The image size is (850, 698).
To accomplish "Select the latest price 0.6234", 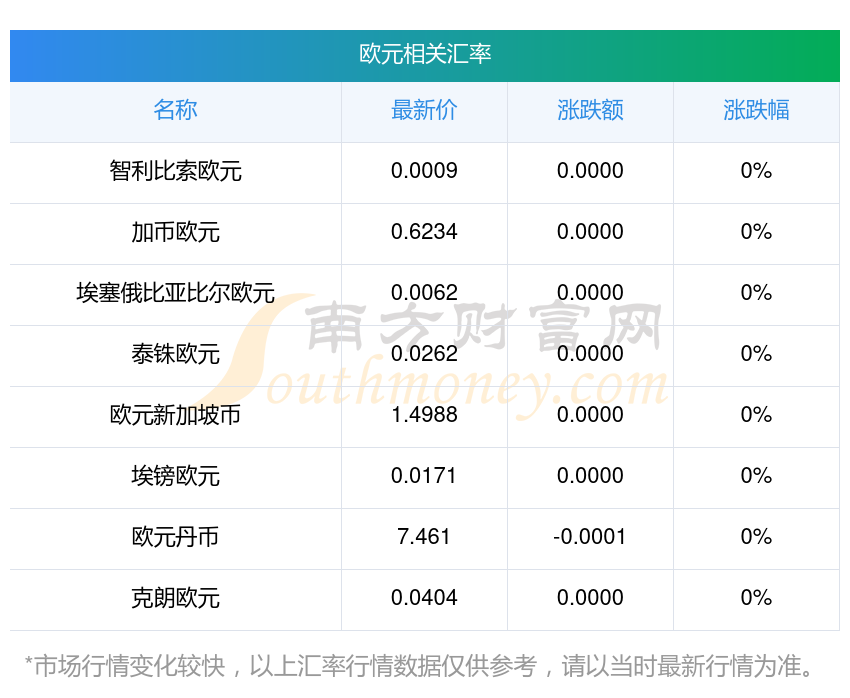I will click(424, 232).
